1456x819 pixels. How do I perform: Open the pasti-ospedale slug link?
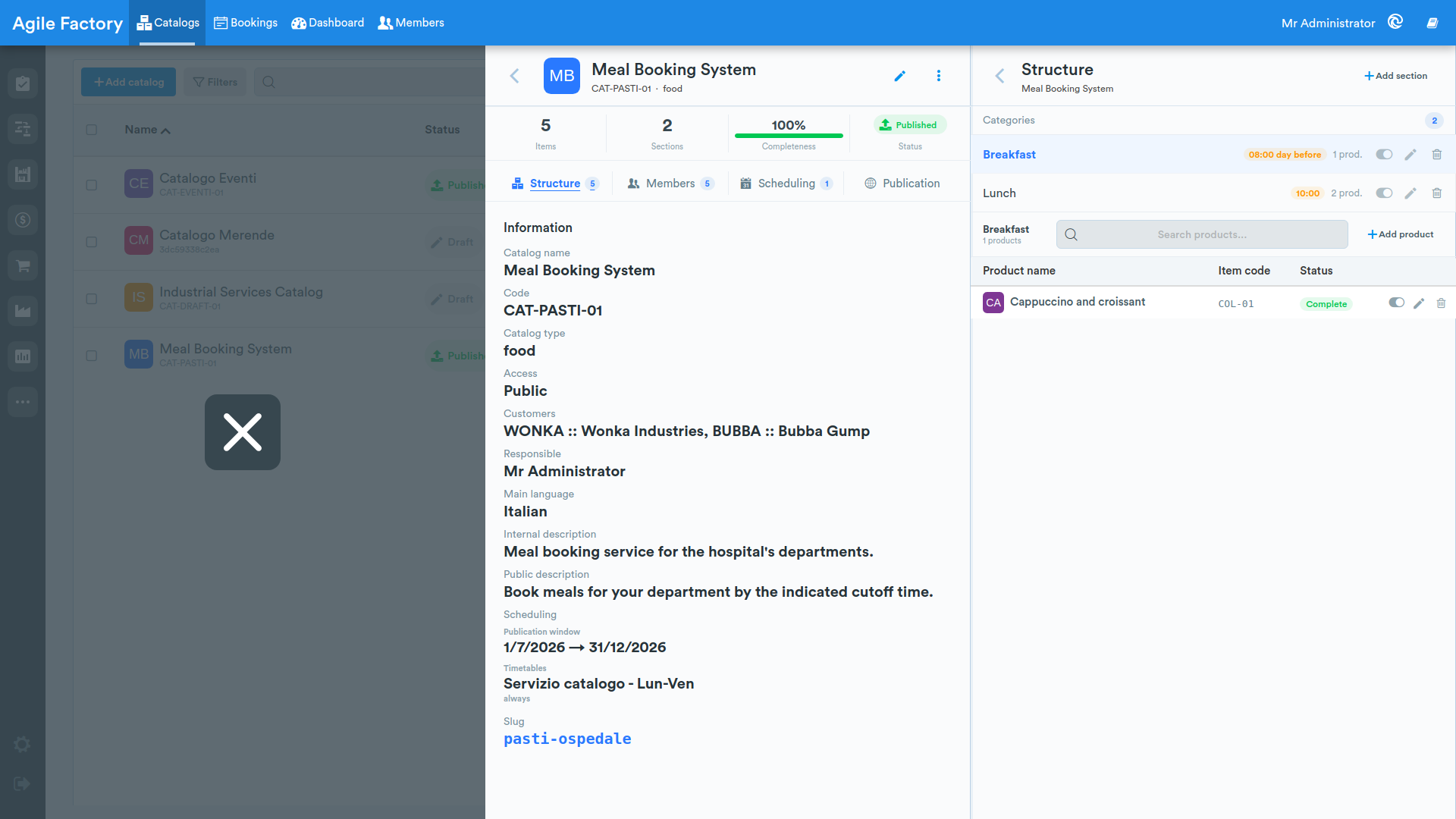[567, 739]
